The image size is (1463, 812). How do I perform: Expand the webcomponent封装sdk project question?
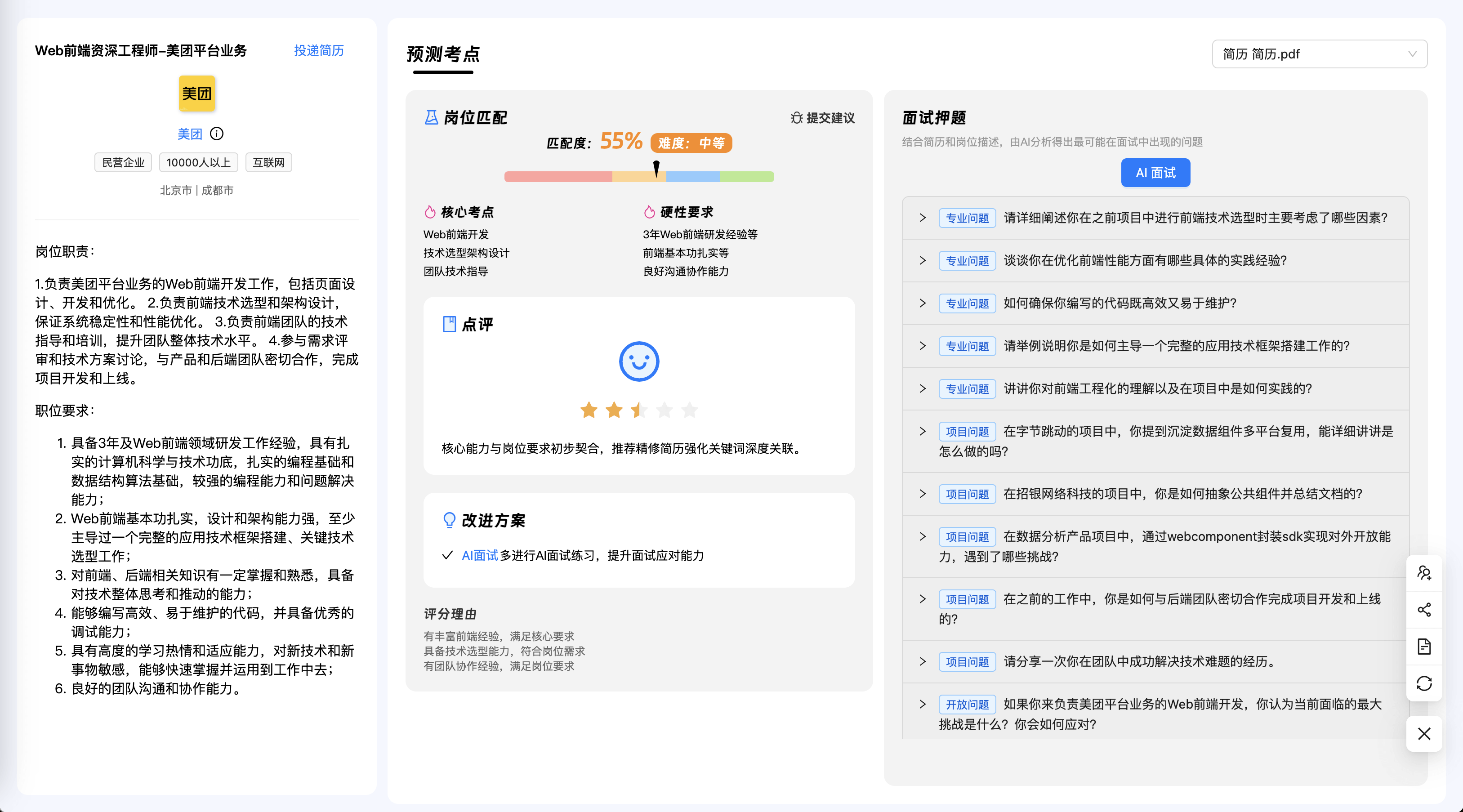coord(1156,546)
